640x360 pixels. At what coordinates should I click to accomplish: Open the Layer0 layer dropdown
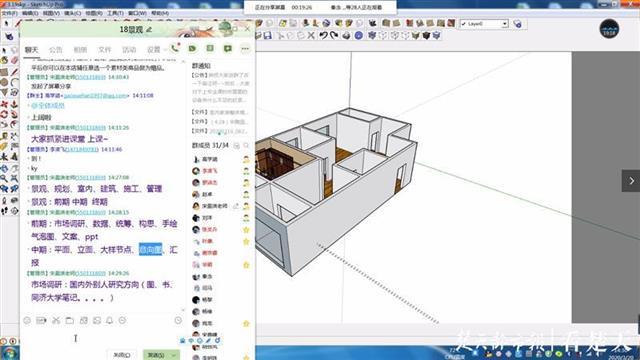[x=484, y=24]
